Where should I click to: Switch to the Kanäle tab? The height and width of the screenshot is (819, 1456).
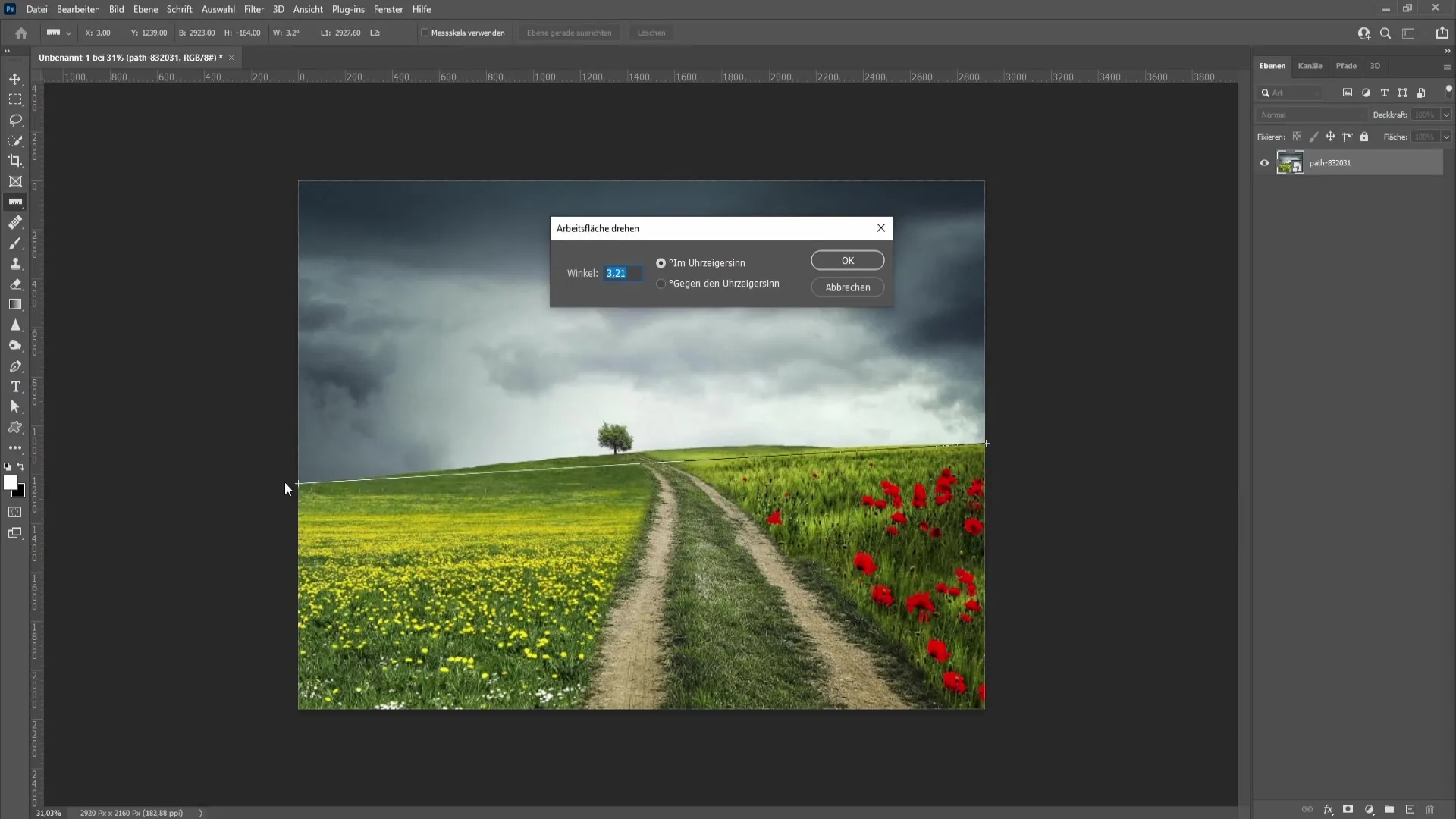[x=1310, y=65]
